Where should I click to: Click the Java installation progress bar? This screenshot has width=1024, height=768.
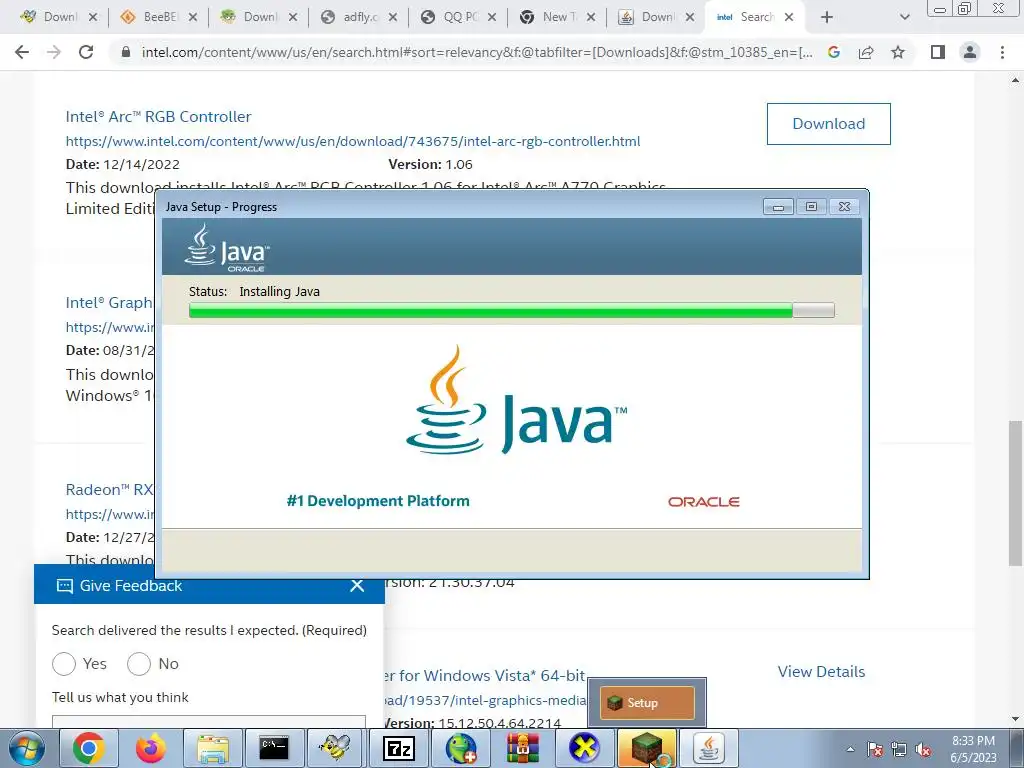pos(511,310)
